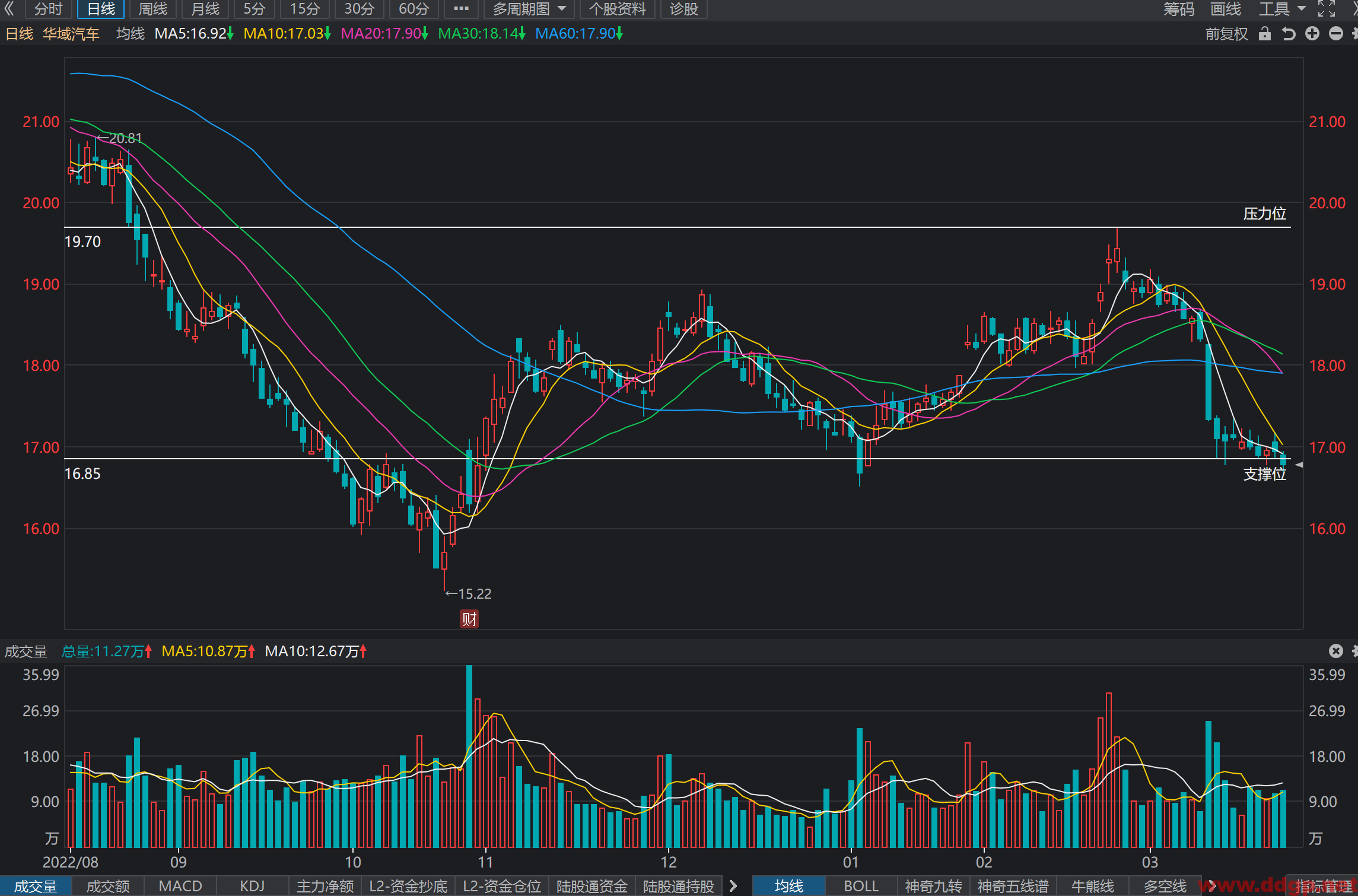Click the 诊股 button
1358x896 pixels.
683,9
